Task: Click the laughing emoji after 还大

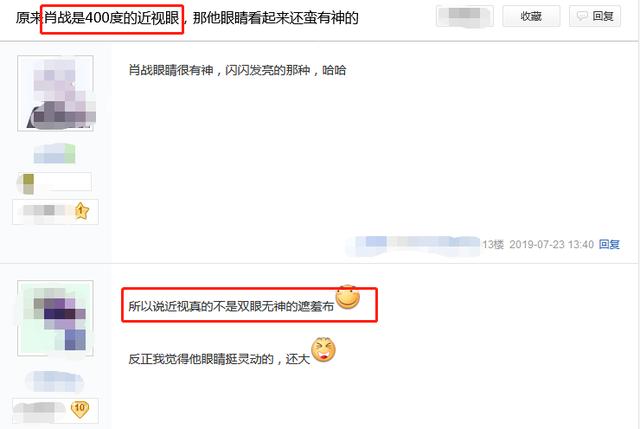Action: click(x=323, y=350)
